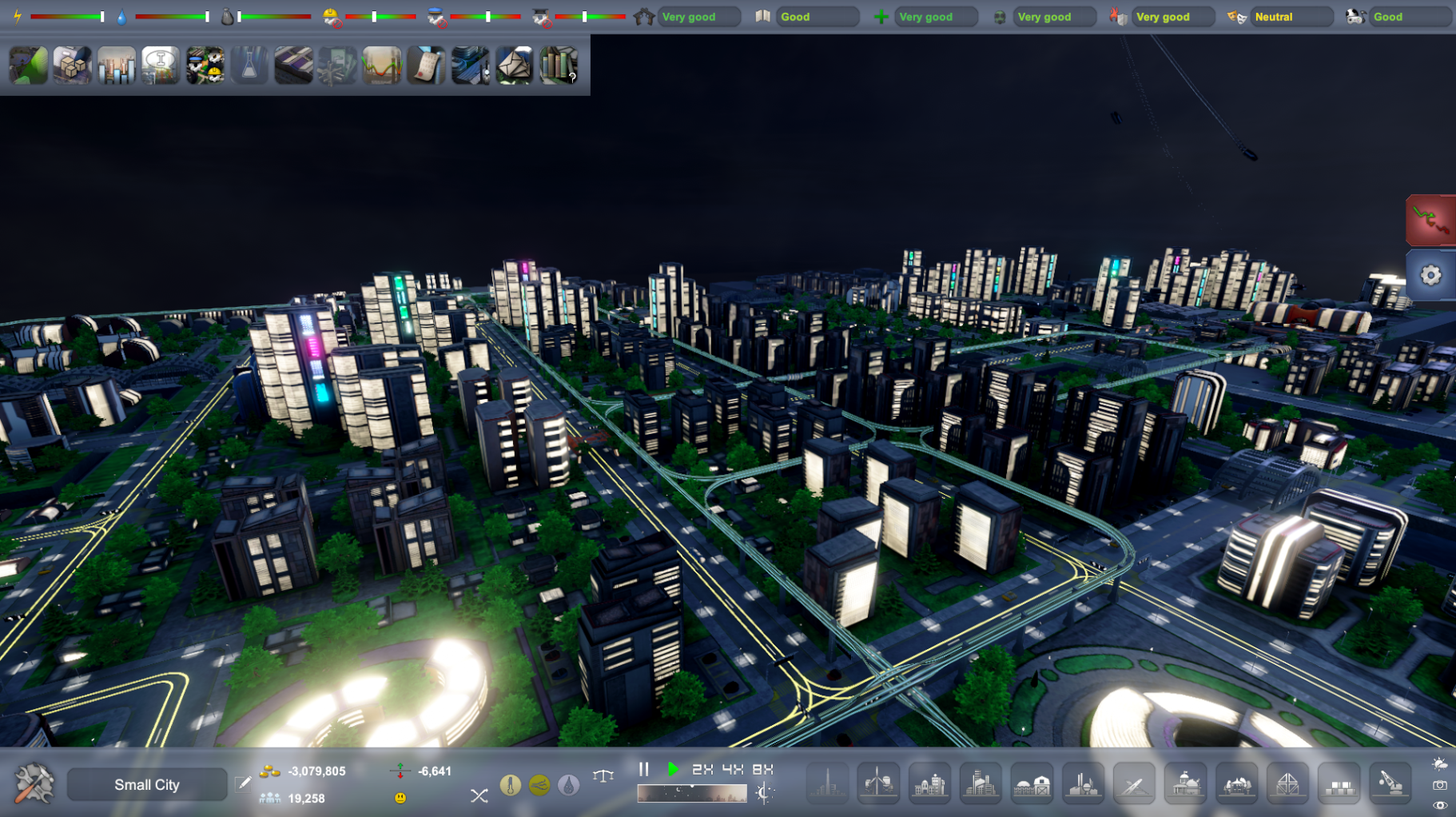Toggle the weather sun-cloud icon
The height and width of the screenshot is (817, 1456).
click(1439, 764)
